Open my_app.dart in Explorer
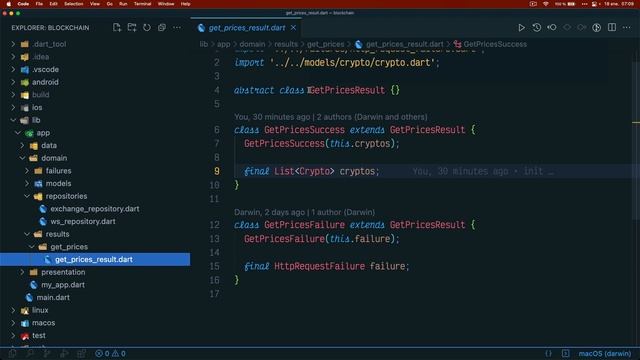This screenshot has width=640, height=360. pyautogui.click(x=63, y=284)
